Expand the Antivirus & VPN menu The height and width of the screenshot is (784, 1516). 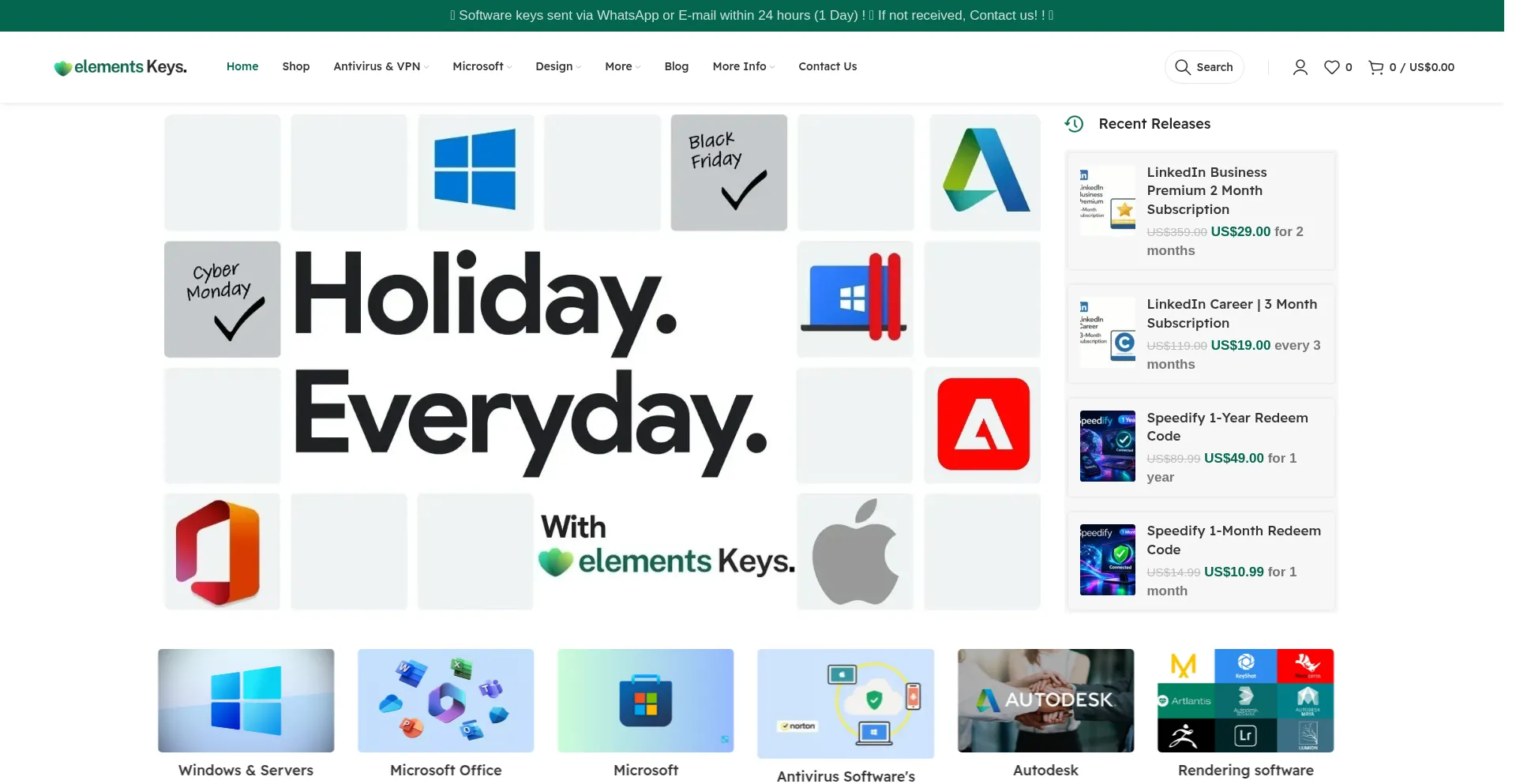click(x=381, y=67)
